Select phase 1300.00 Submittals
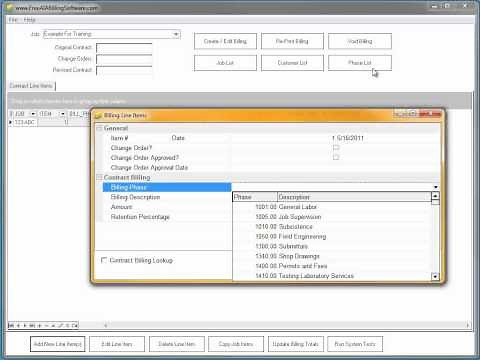Screen dimensions: 480x360 coord(332,246)
